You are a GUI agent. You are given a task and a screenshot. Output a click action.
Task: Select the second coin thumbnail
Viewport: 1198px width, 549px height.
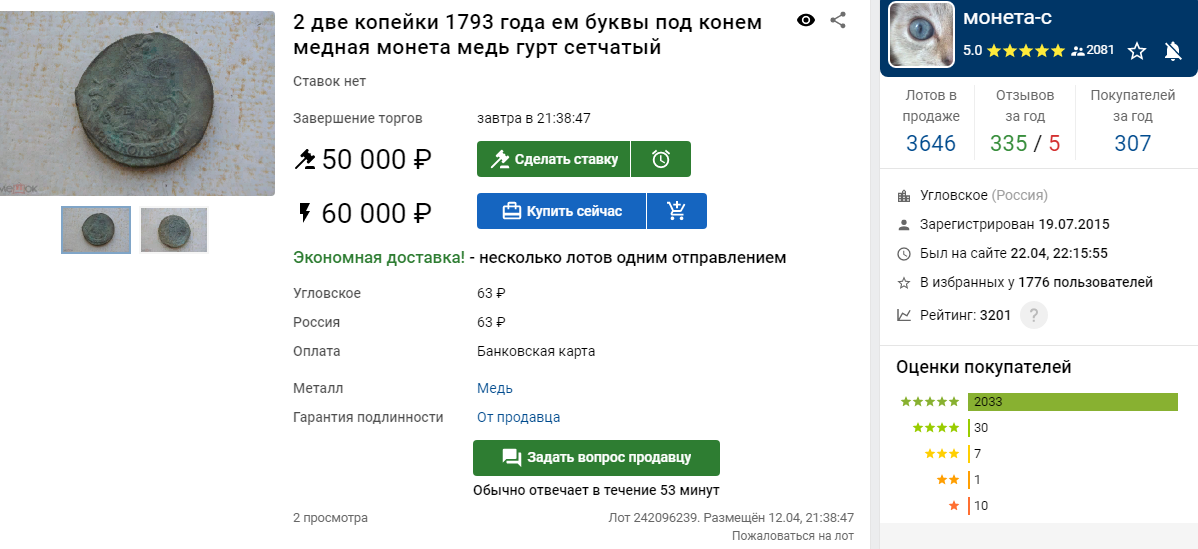[x=174, y=230]
